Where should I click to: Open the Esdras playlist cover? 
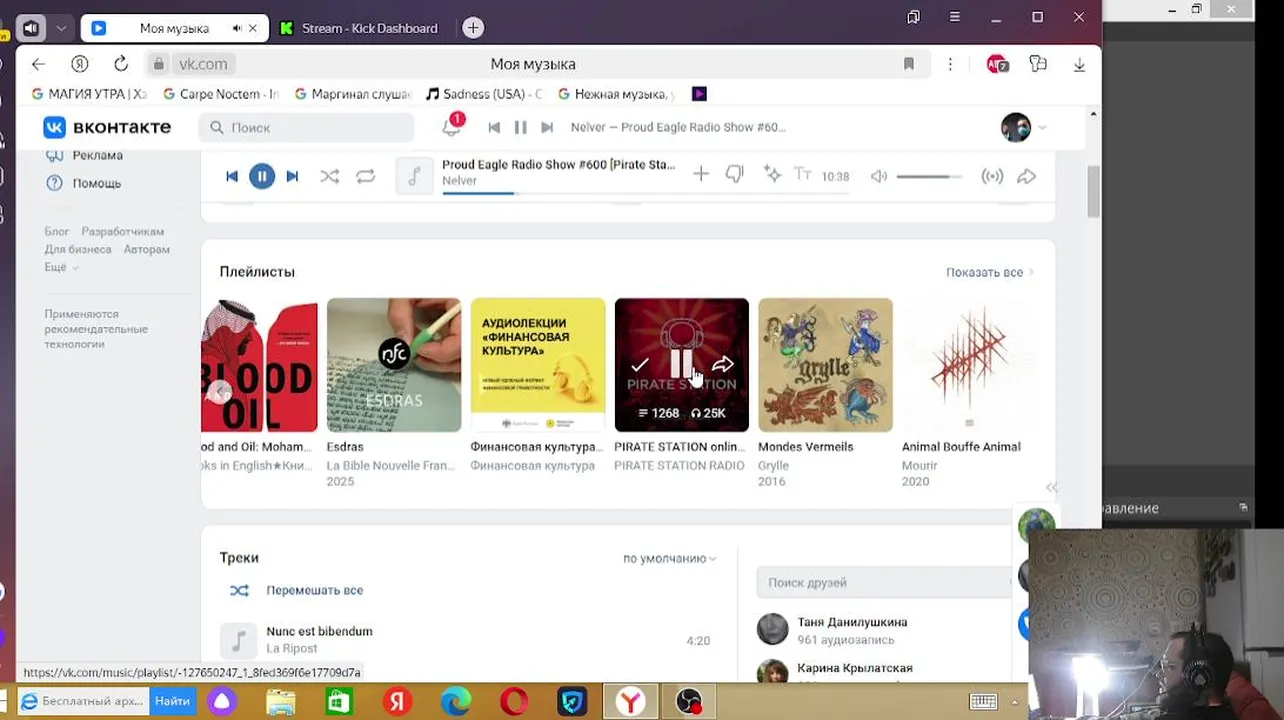coord(394,365)
